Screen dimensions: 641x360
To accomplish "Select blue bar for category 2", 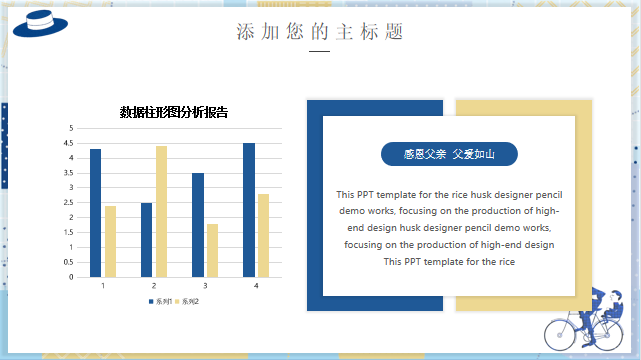I will tap(146, 240).
